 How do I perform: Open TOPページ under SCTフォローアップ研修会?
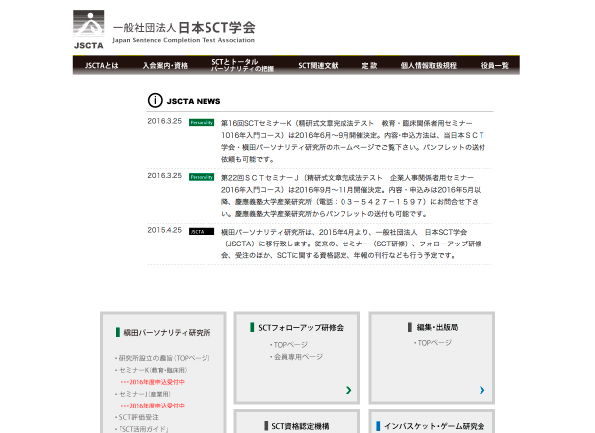[291, 345]
